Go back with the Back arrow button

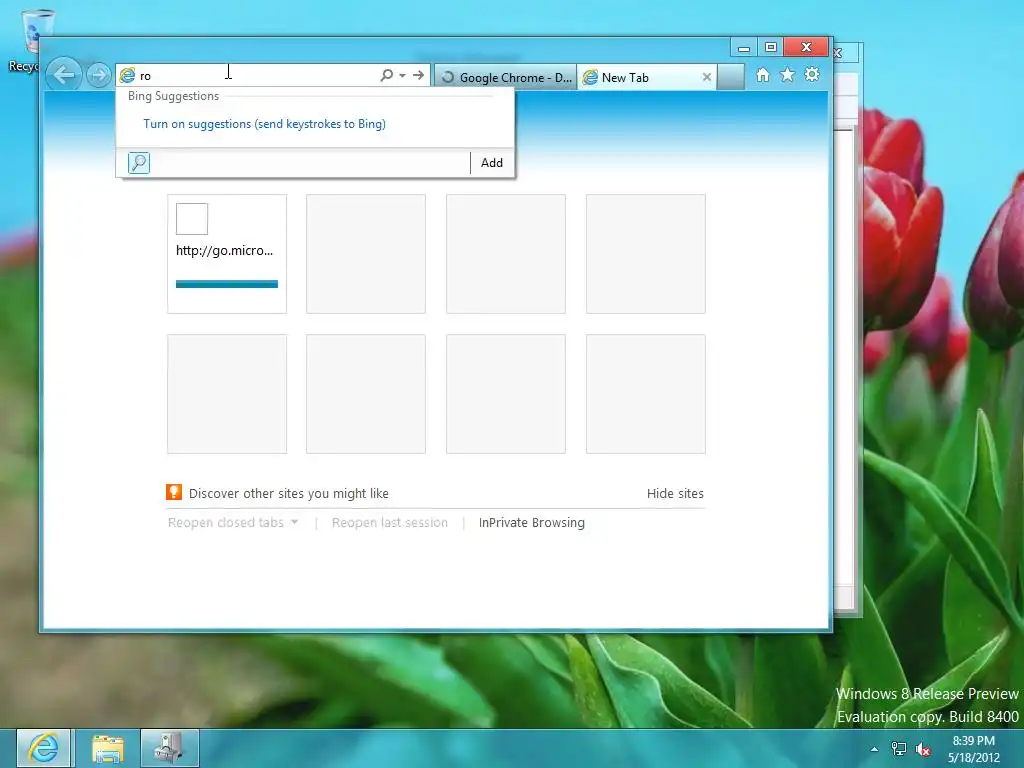coord(64,75)
